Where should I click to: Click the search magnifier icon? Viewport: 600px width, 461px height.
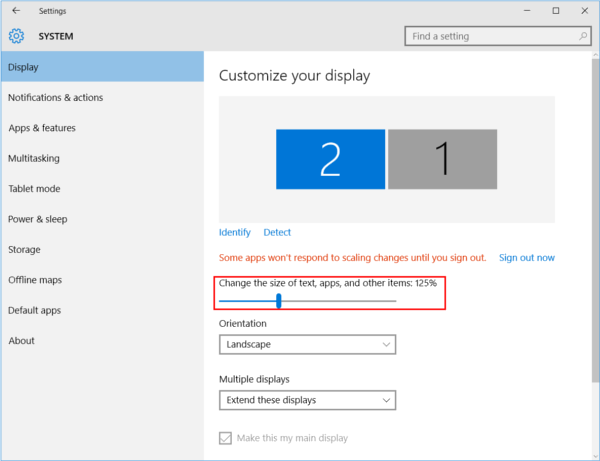click(x=583, y=36)
